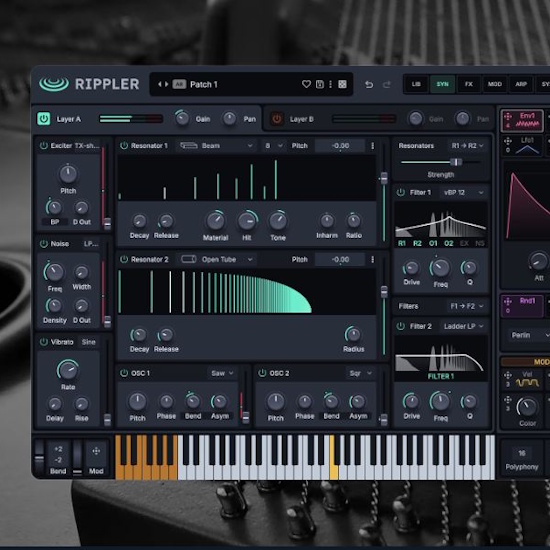Toggle Resonator 2 power switch
The width and height of the screenshot is (550, 550).
tap(124, 260)
